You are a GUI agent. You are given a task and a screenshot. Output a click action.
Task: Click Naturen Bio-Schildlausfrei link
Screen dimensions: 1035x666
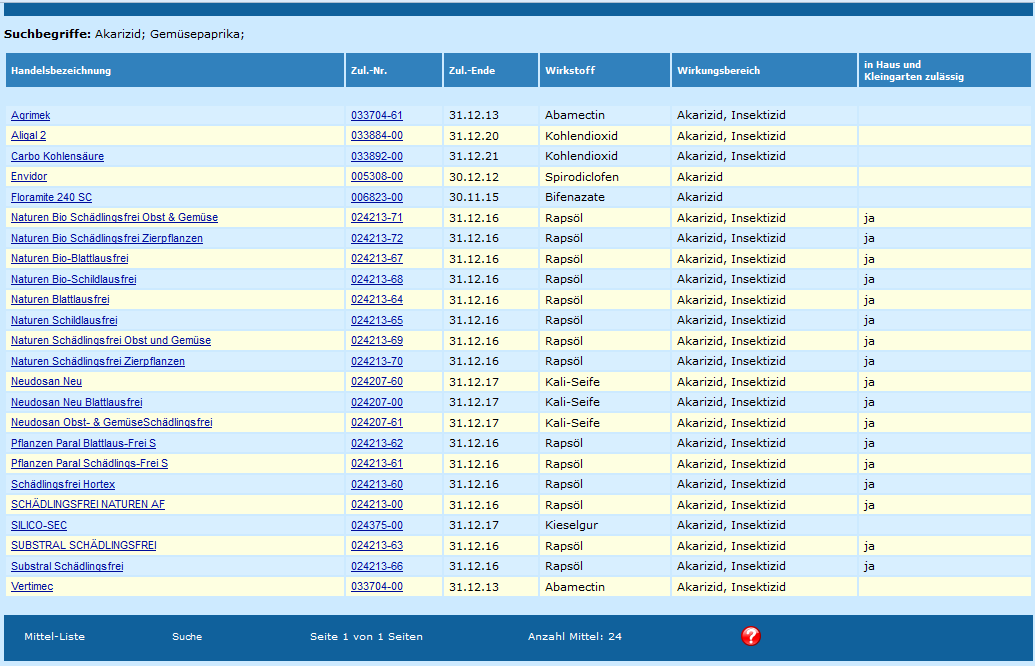point(74,279)
